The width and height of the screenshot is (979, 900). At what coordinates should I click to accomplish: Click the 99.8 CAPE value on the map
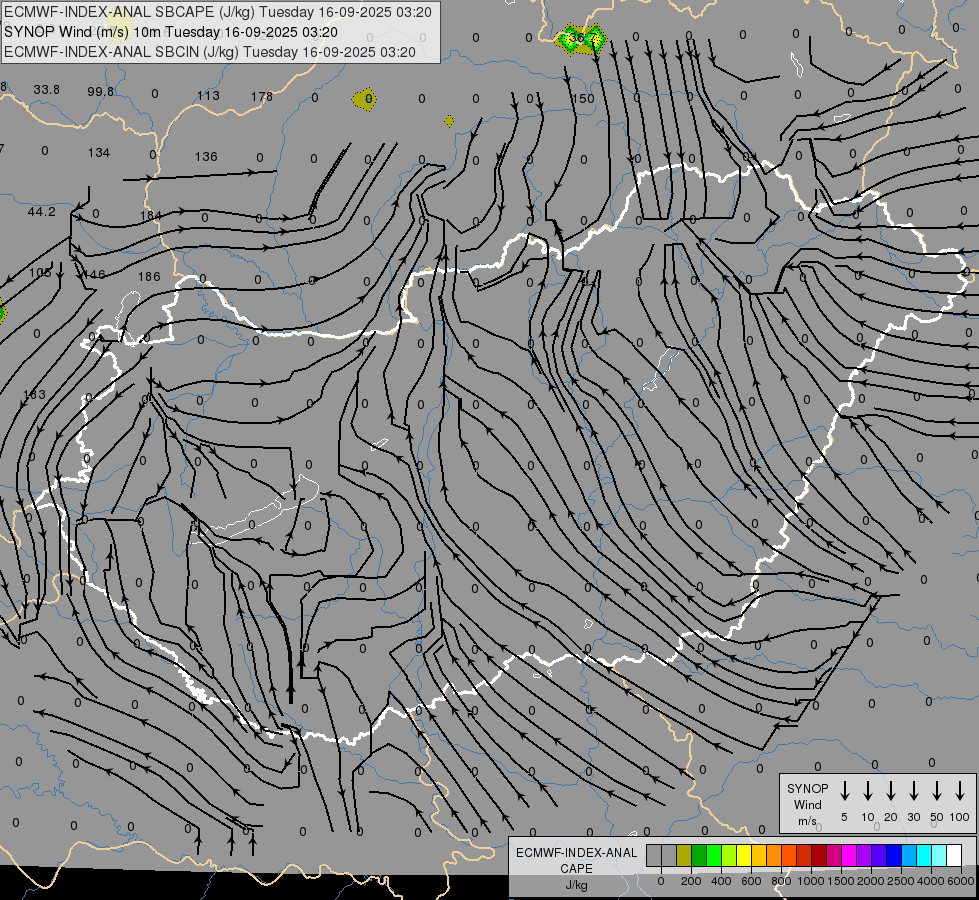101,92
